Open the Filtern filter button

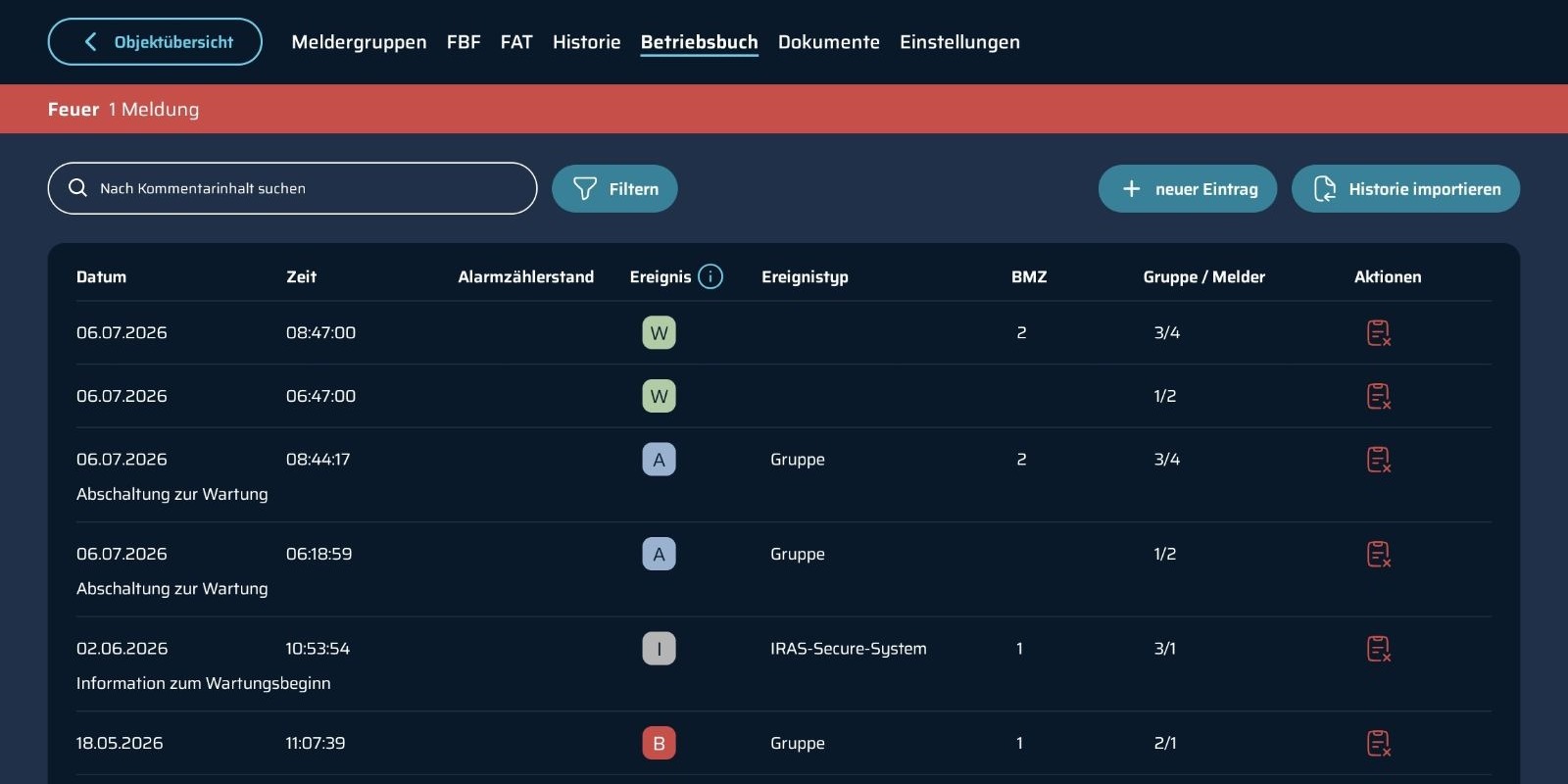[x=614, y=188]
